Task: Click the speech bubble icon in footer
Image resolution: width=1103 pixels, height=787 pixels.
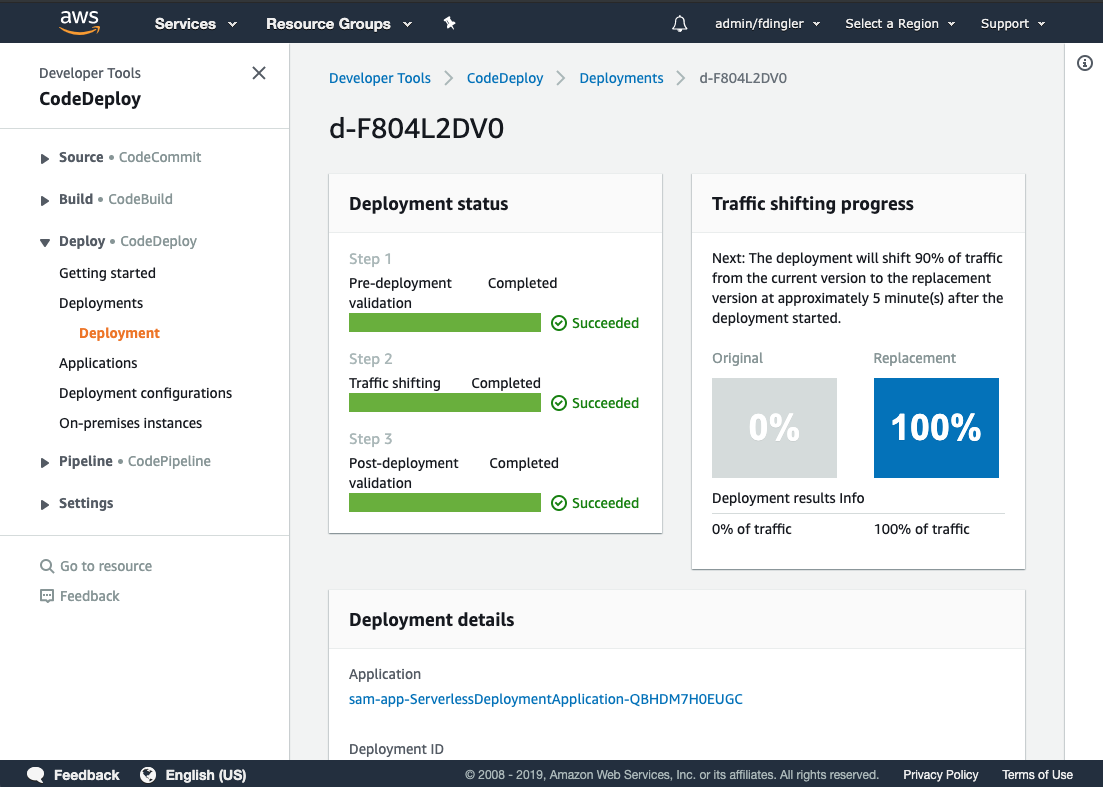Action: [36, 775]
